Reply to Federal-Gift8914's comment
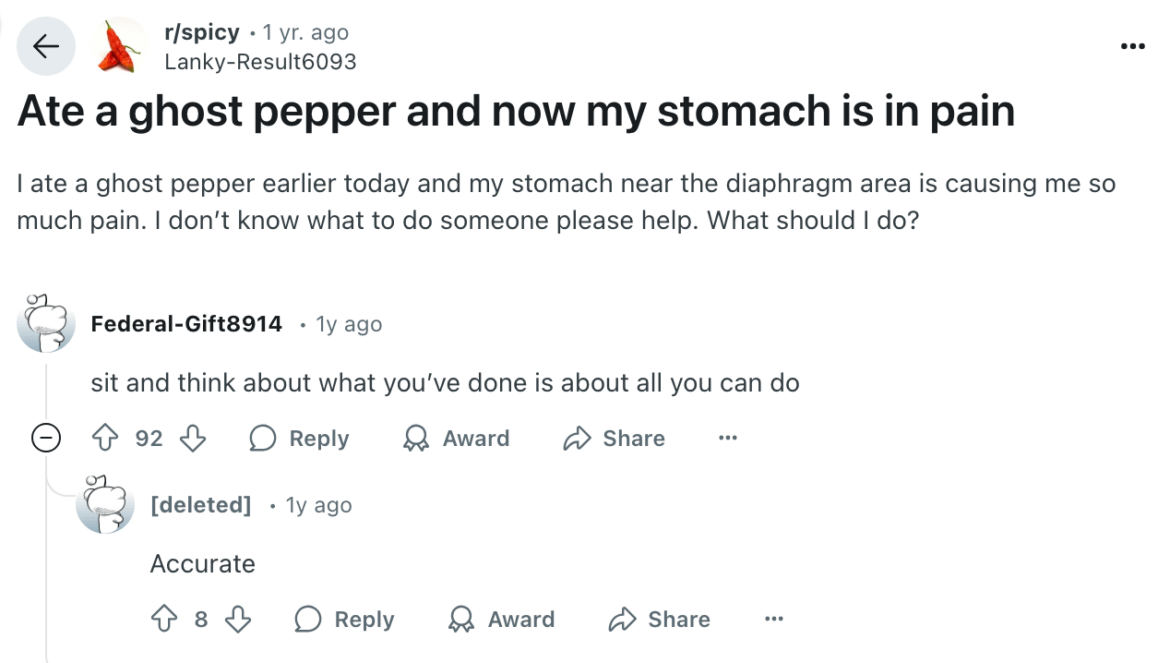 pyautogui.click(x=298, y=438)
